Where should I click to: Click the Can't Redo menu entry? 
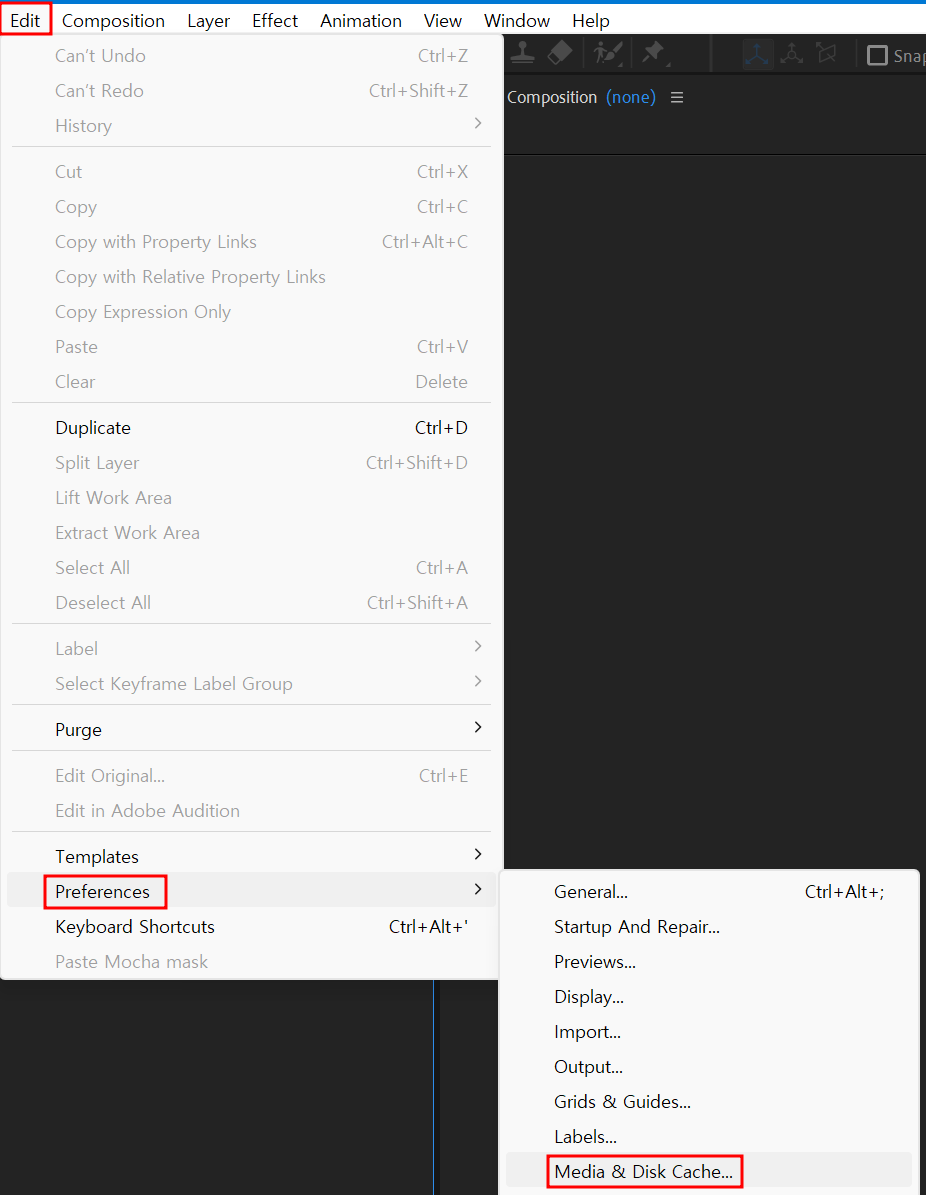(x=252, y=91)
